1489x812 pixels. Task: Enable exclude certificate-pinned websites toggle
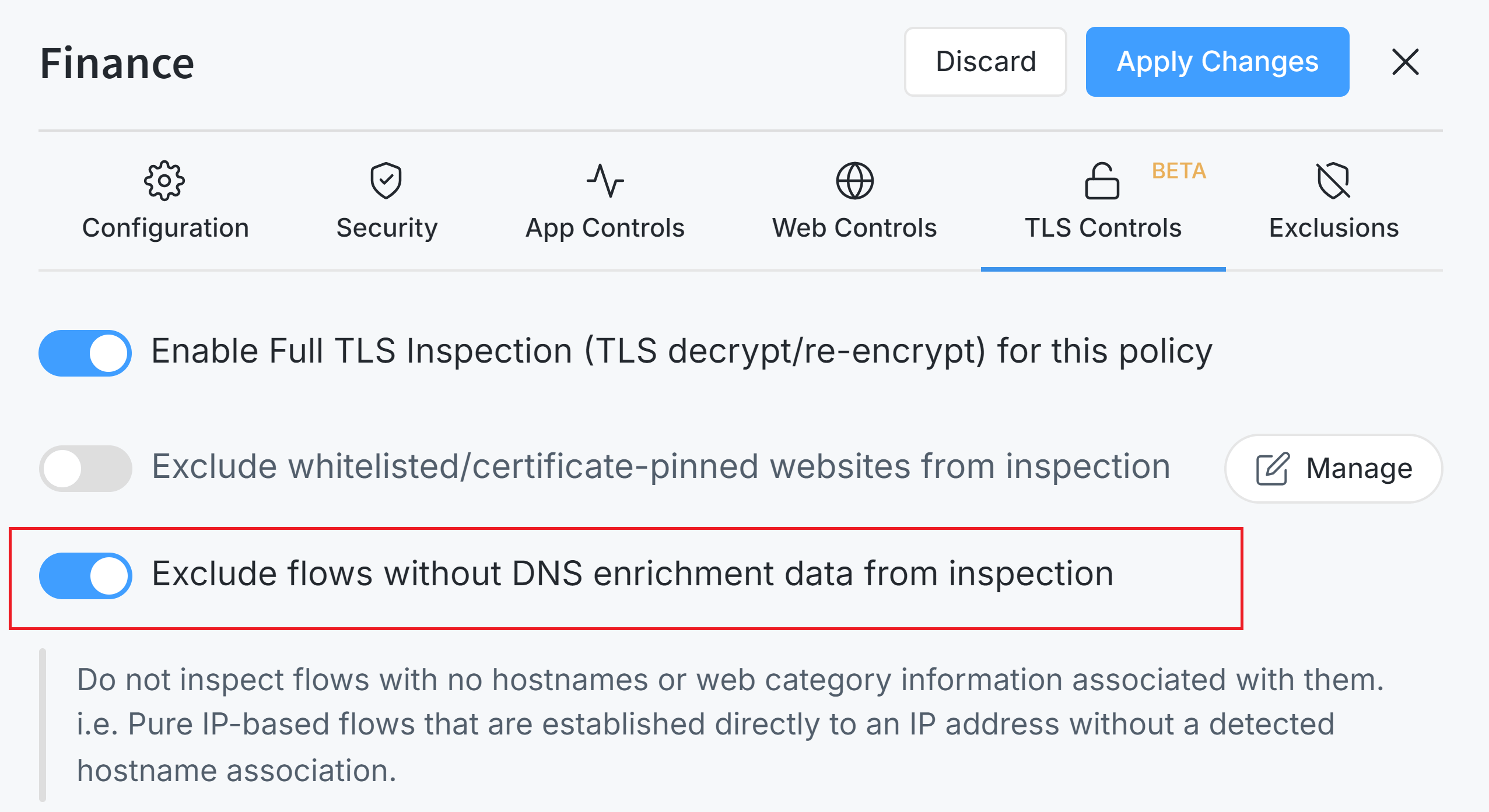click(86, 469)
